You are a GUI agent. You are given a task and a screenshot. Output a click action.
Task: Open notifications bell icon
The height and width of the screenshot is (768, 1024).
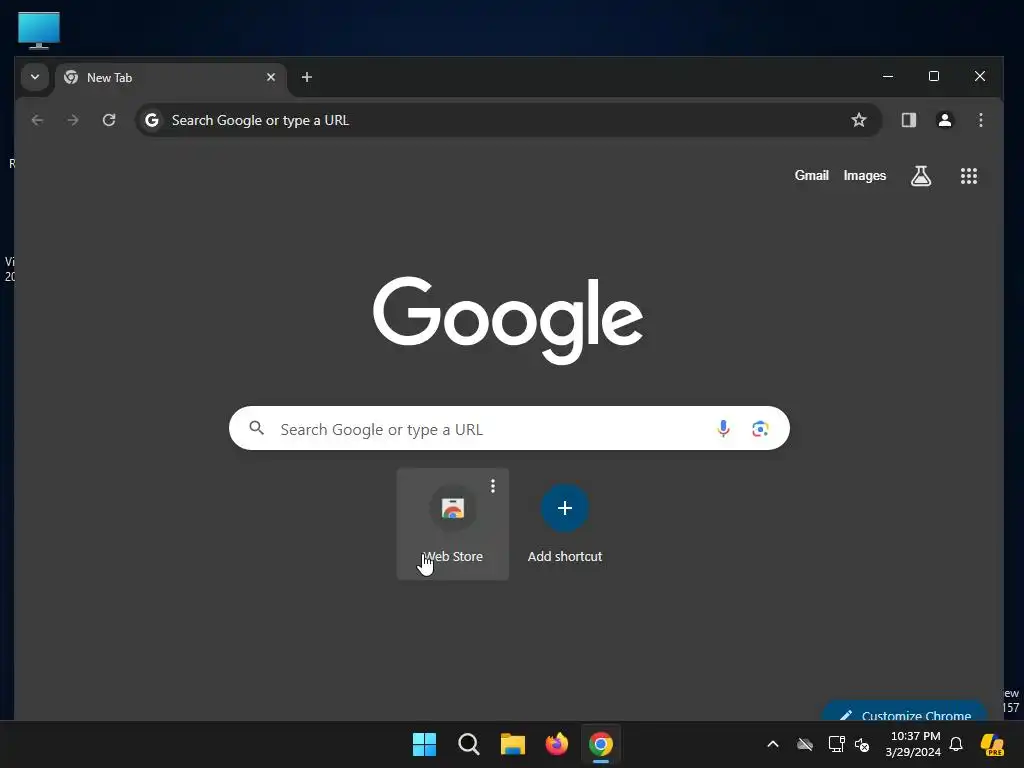(956, 744)
